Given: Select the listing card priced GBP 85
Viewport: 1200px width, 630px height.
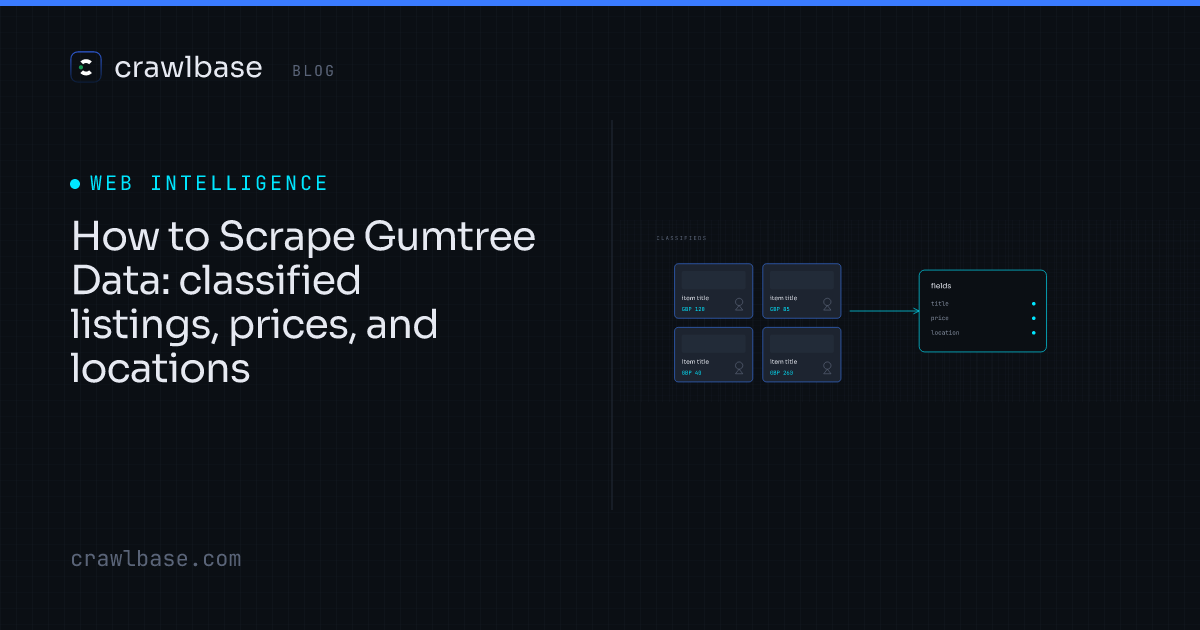Looking at the screenshot, I should point(801,291).
